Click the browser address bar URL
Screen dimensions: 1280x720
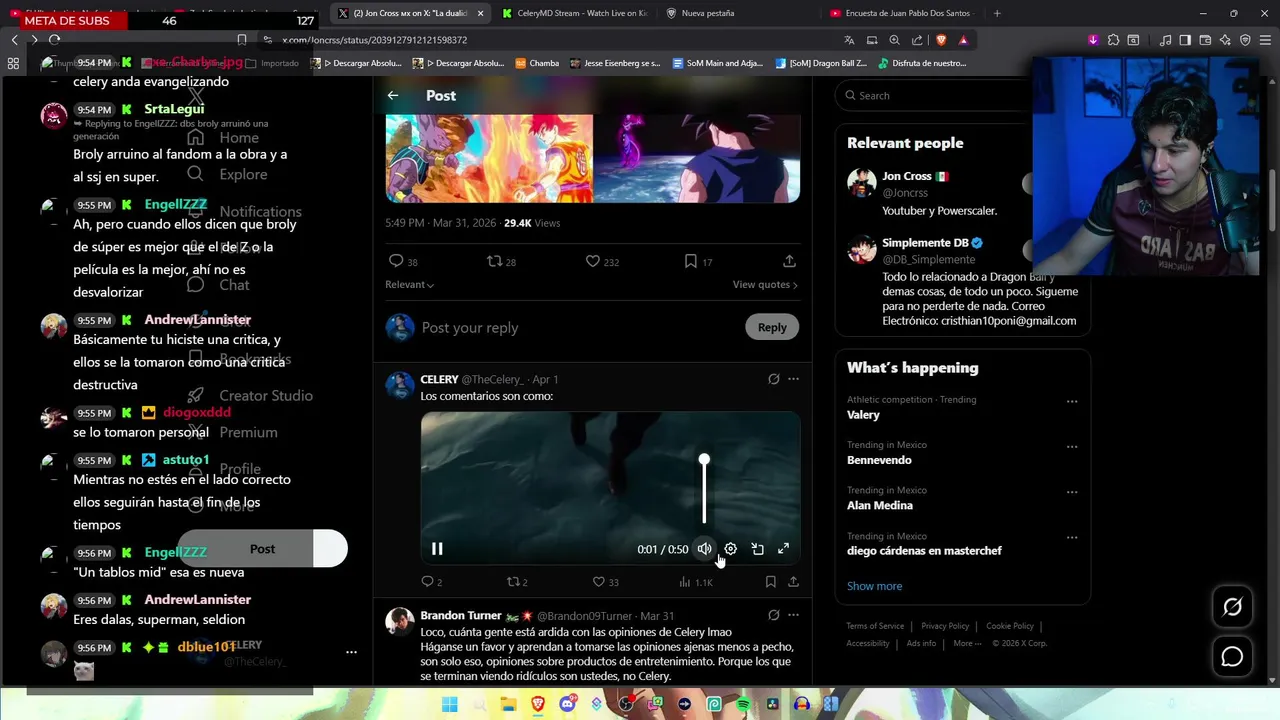pos(374,40)
